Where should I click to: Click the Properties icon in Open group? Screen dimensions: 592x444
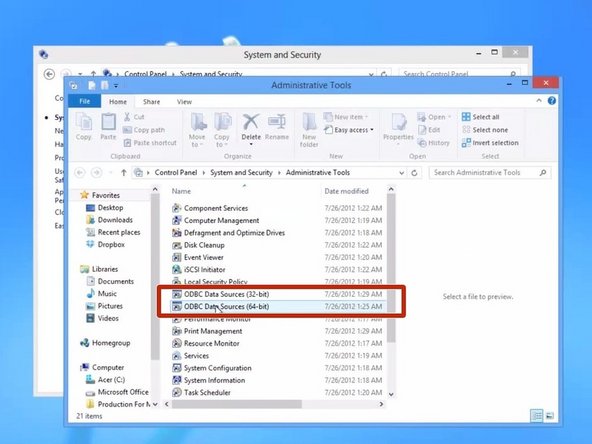click(x=398, y=122)
